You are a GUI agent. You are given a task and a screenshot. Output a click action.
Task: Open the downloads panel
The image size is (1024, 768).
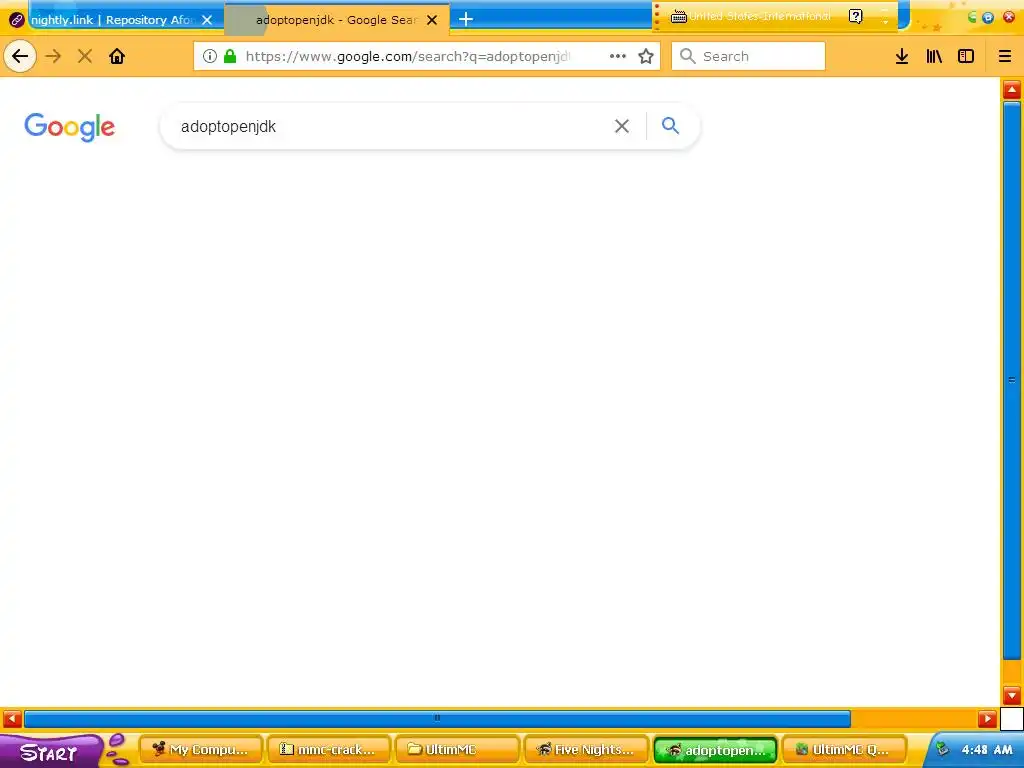coord(902,56)
